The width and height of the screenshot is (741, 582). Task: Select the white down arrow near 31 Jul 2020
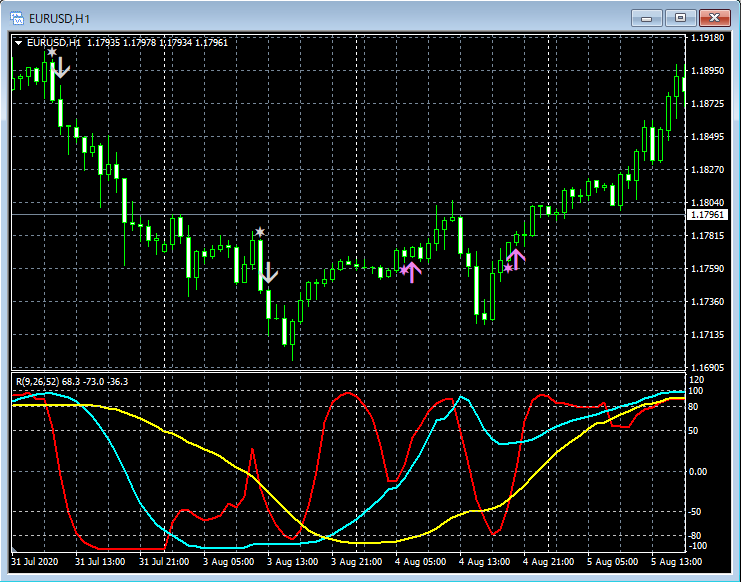[x=61, y=67]
